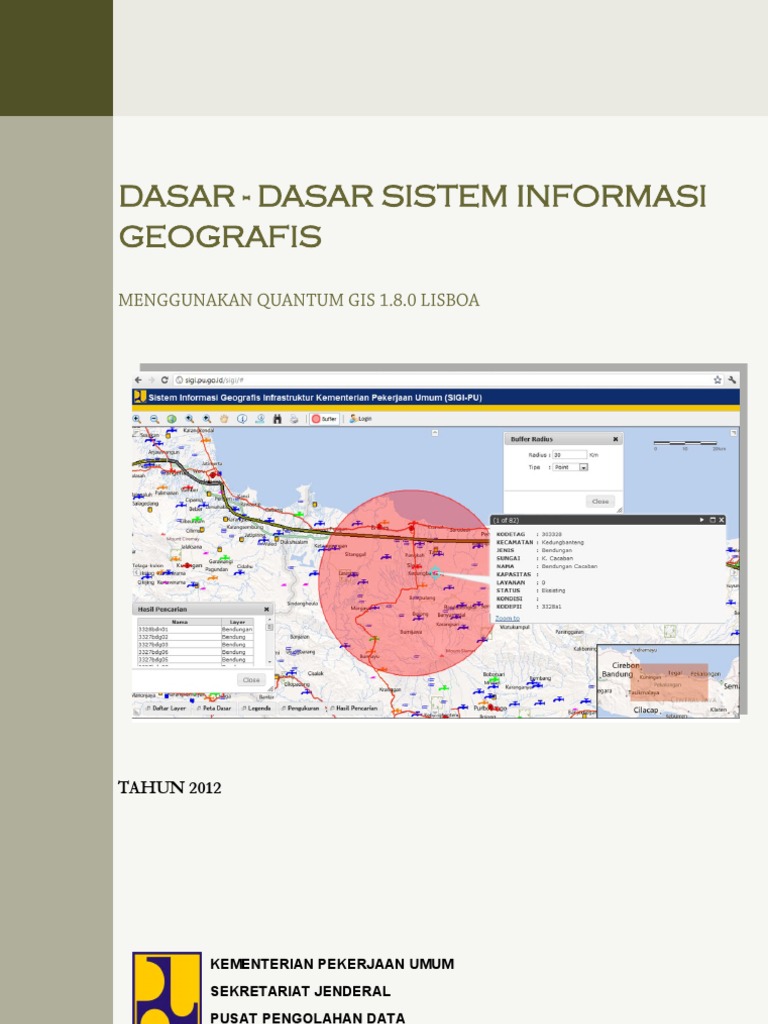Click the Login button in toolbar

360,419
